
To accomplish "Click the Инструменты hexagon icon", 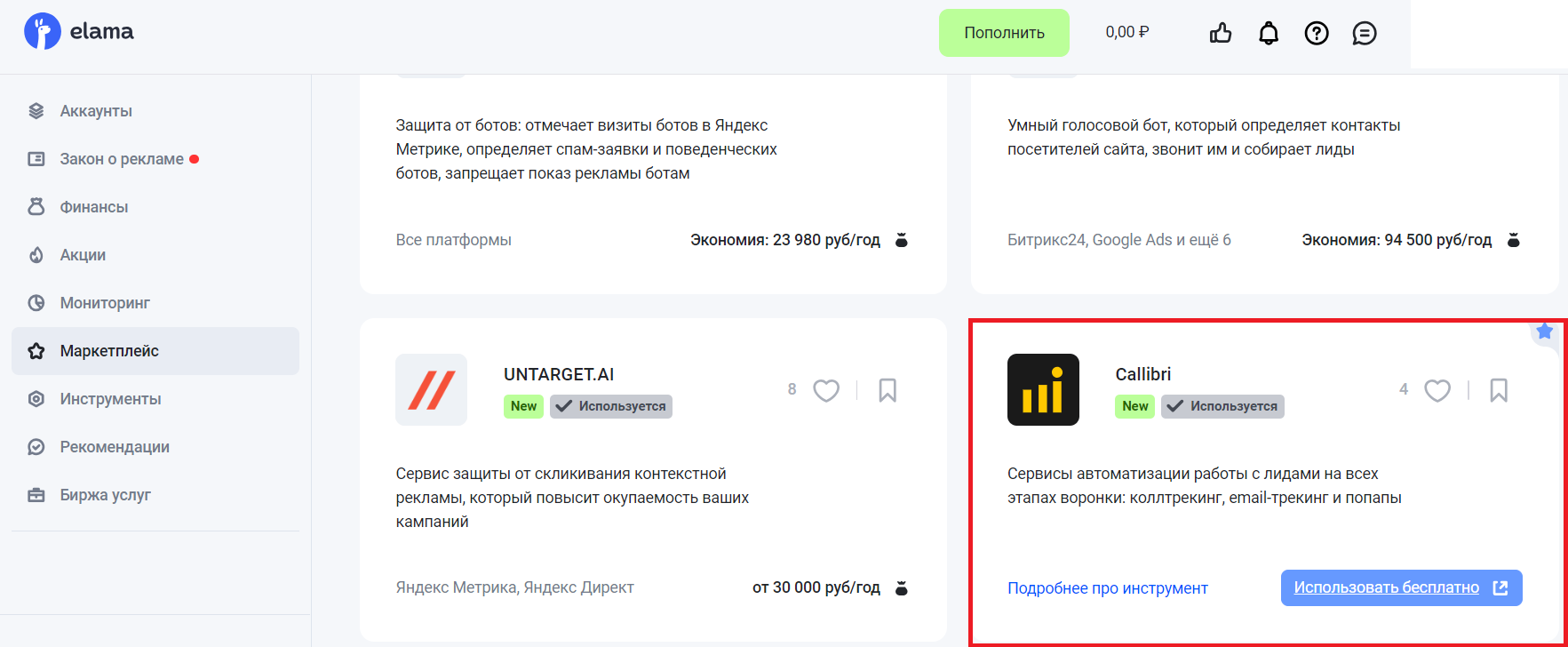I will [36, 399].
